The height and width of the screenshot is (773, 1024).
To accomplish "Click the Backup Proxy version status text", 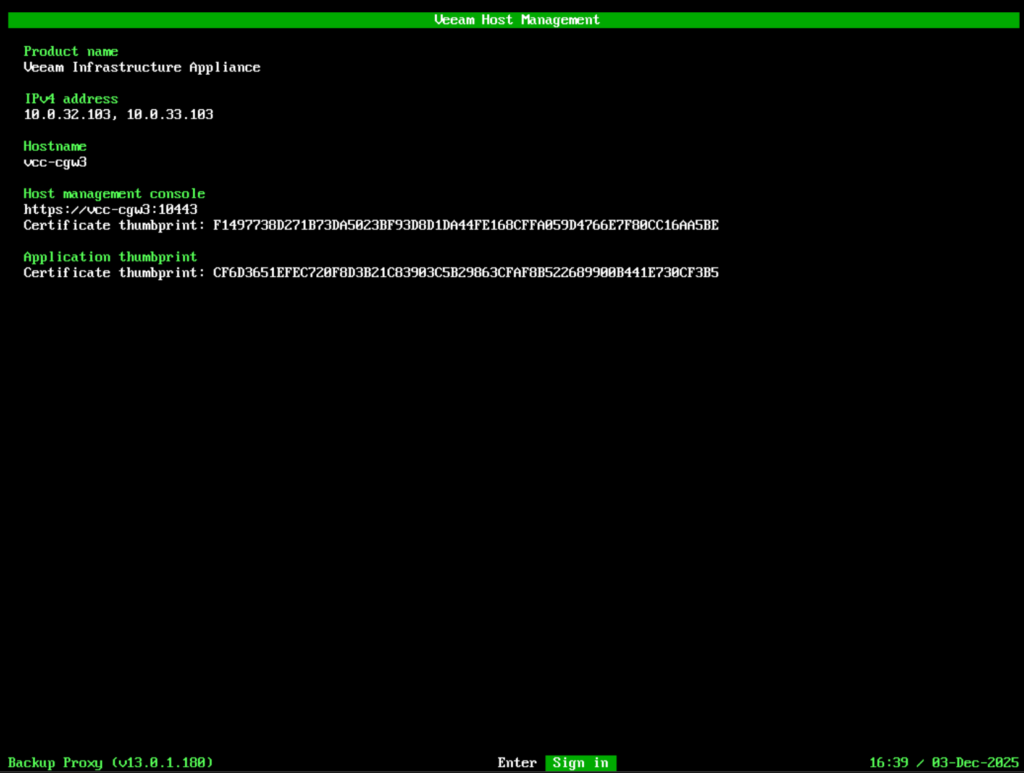I will click(x=110, y=763).
